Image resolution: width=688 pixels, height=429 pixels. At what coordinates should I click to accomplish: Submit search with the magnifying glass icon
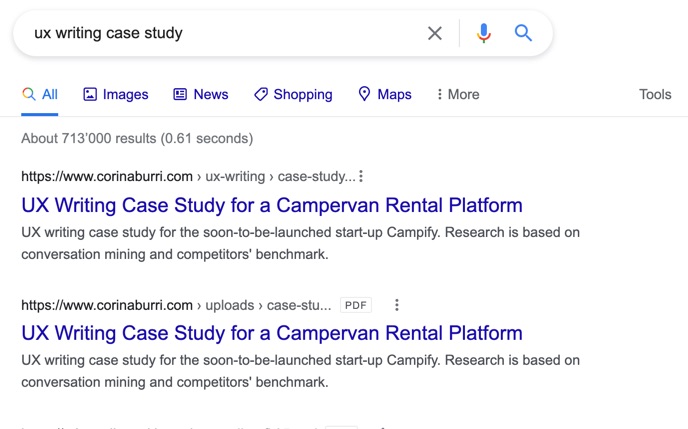click(523, 33)
